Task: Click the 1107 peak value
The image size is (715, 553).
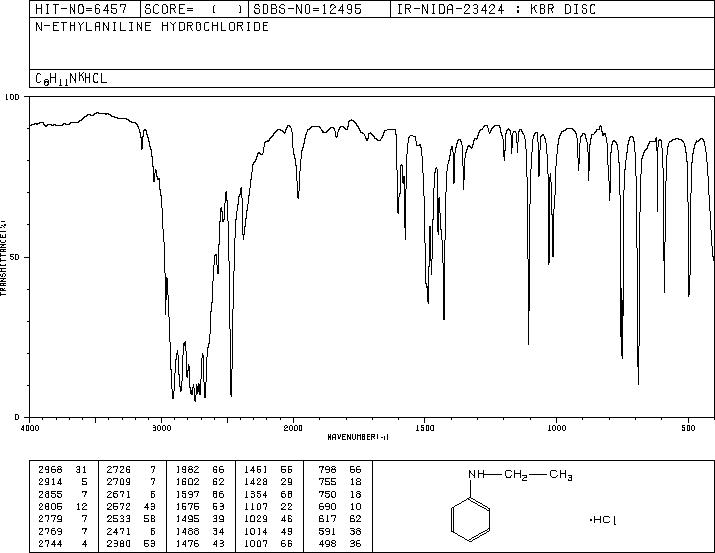Action: click(256, 506)
